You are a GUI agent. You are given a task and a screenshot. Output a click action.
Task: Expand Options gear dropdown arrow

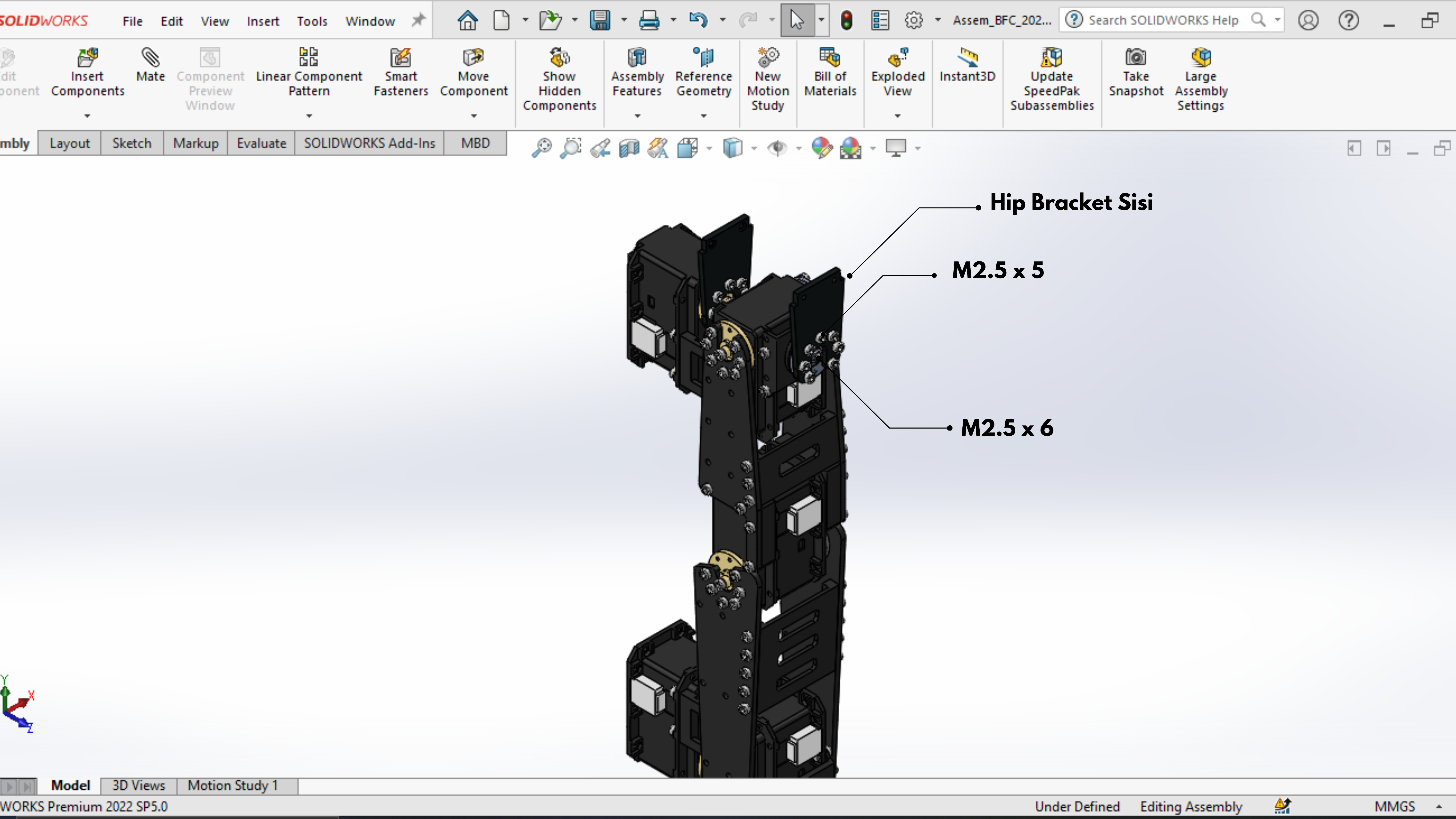[938, 20]
